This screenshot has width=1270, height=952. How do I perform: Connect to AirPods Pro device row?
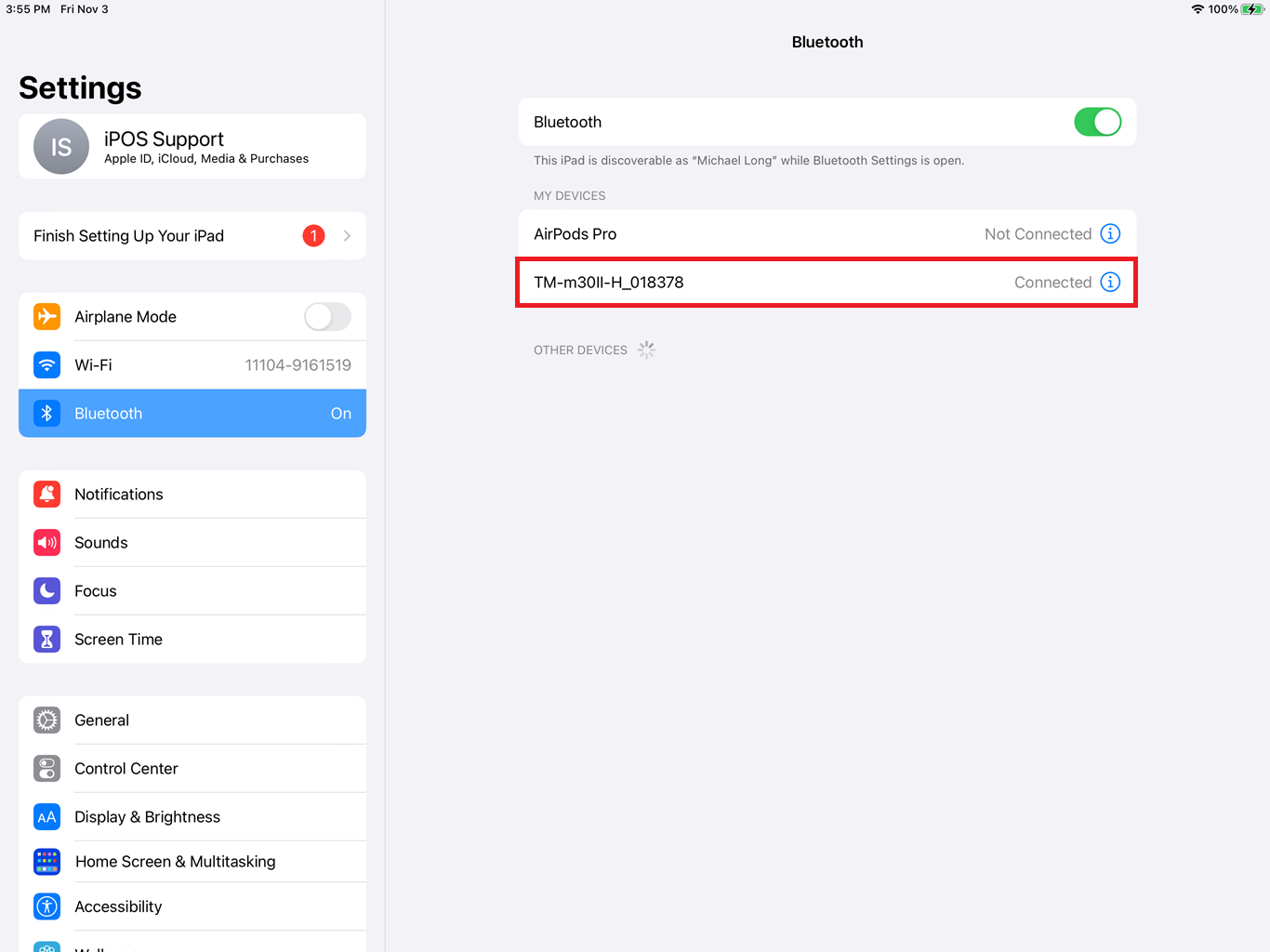pos(827,233)
